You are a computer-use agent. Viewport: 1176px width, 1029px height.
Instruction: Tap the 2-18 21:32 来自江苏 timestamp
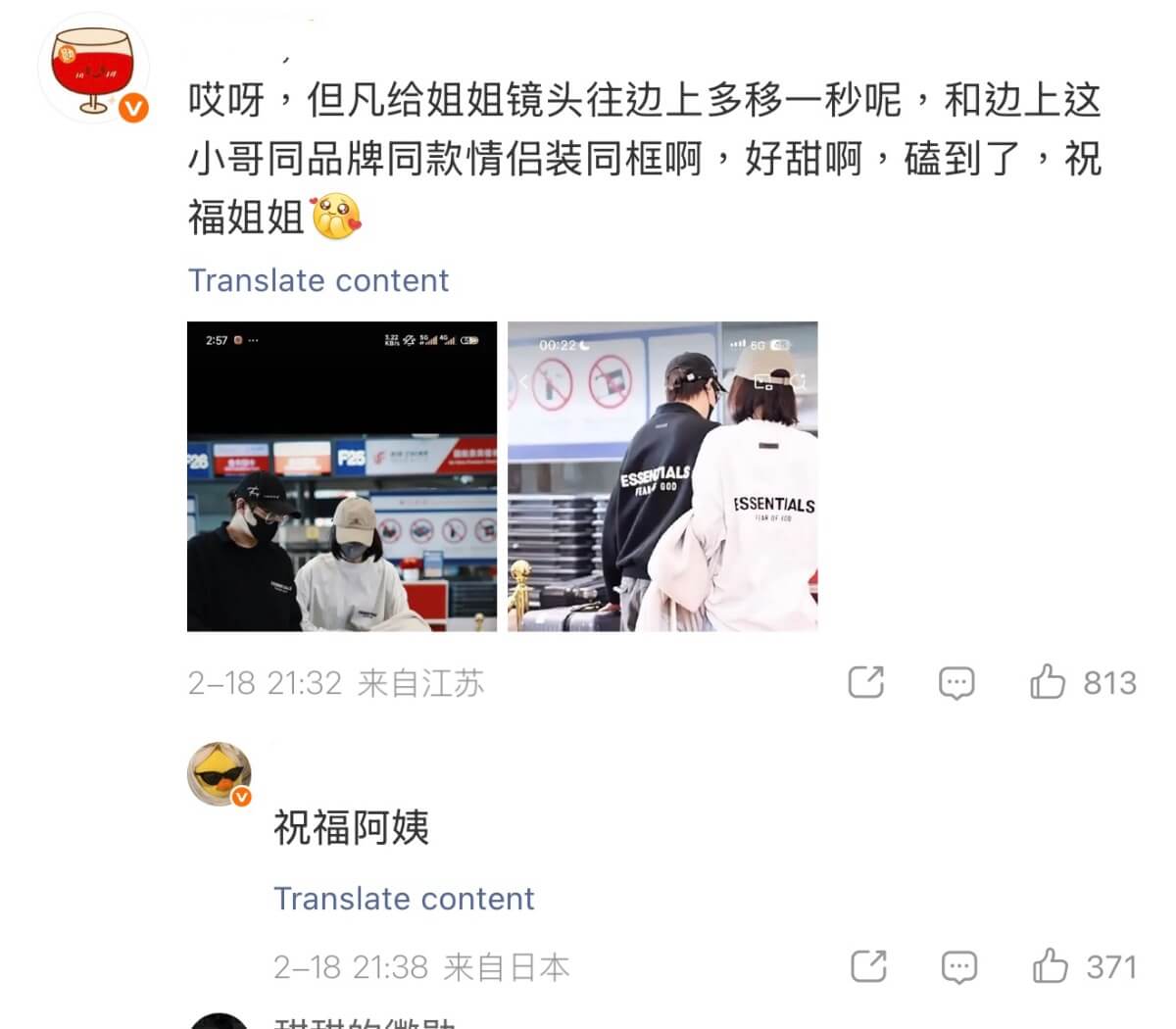(336, 683)
